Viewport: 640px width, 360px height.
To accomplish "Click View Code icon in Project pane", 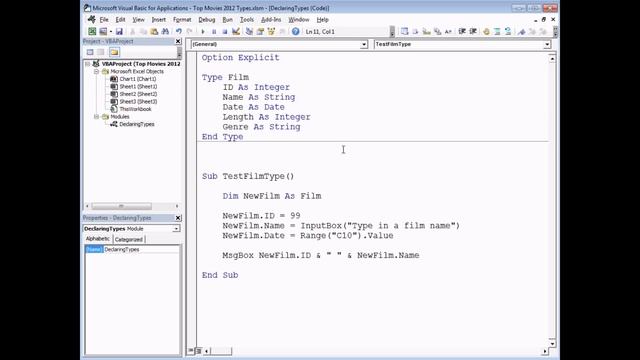I will coord(90,52).
